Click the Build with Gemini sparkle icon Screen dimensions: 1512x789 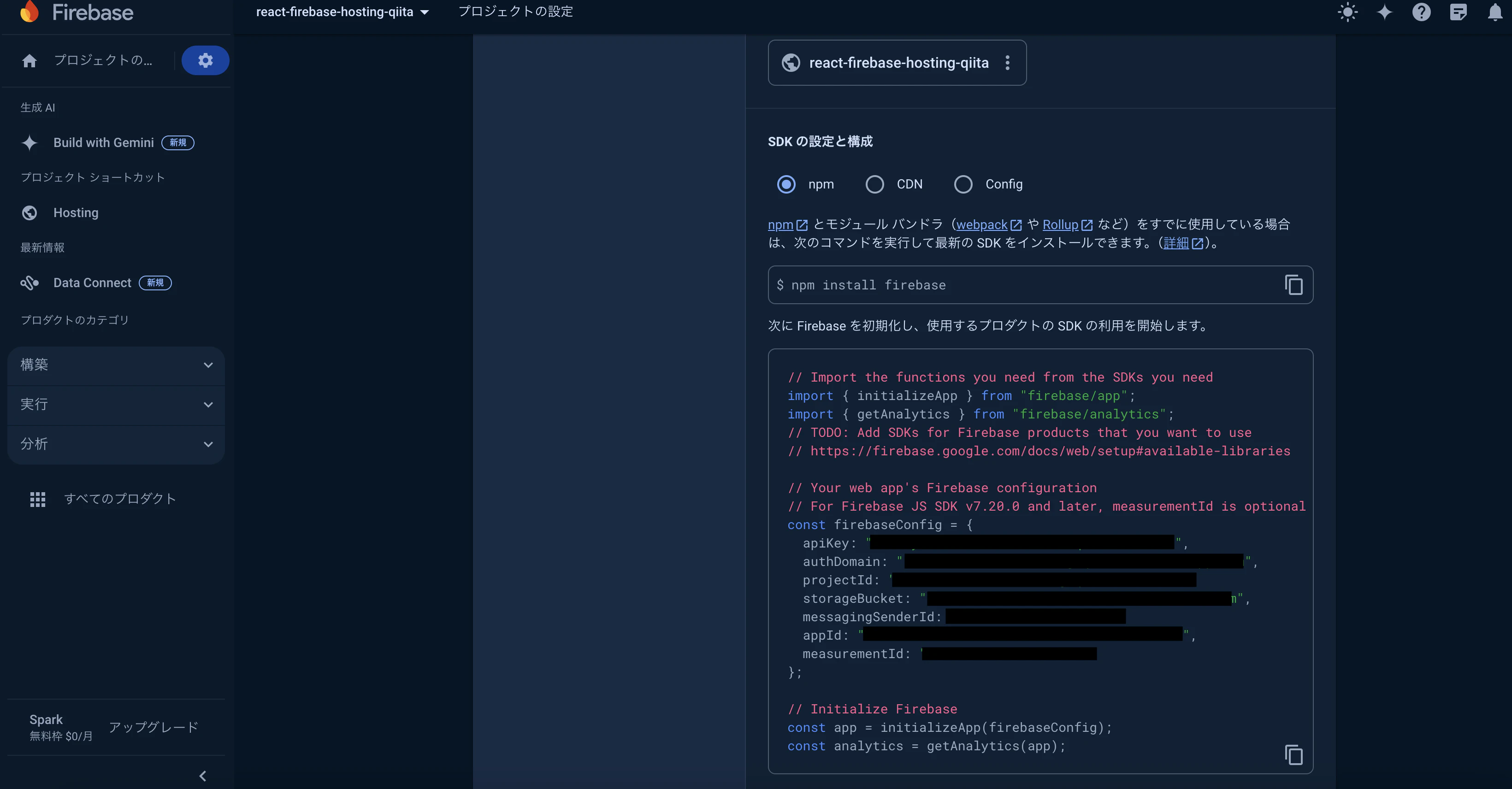pyautogui.click(x=30, y=142)
